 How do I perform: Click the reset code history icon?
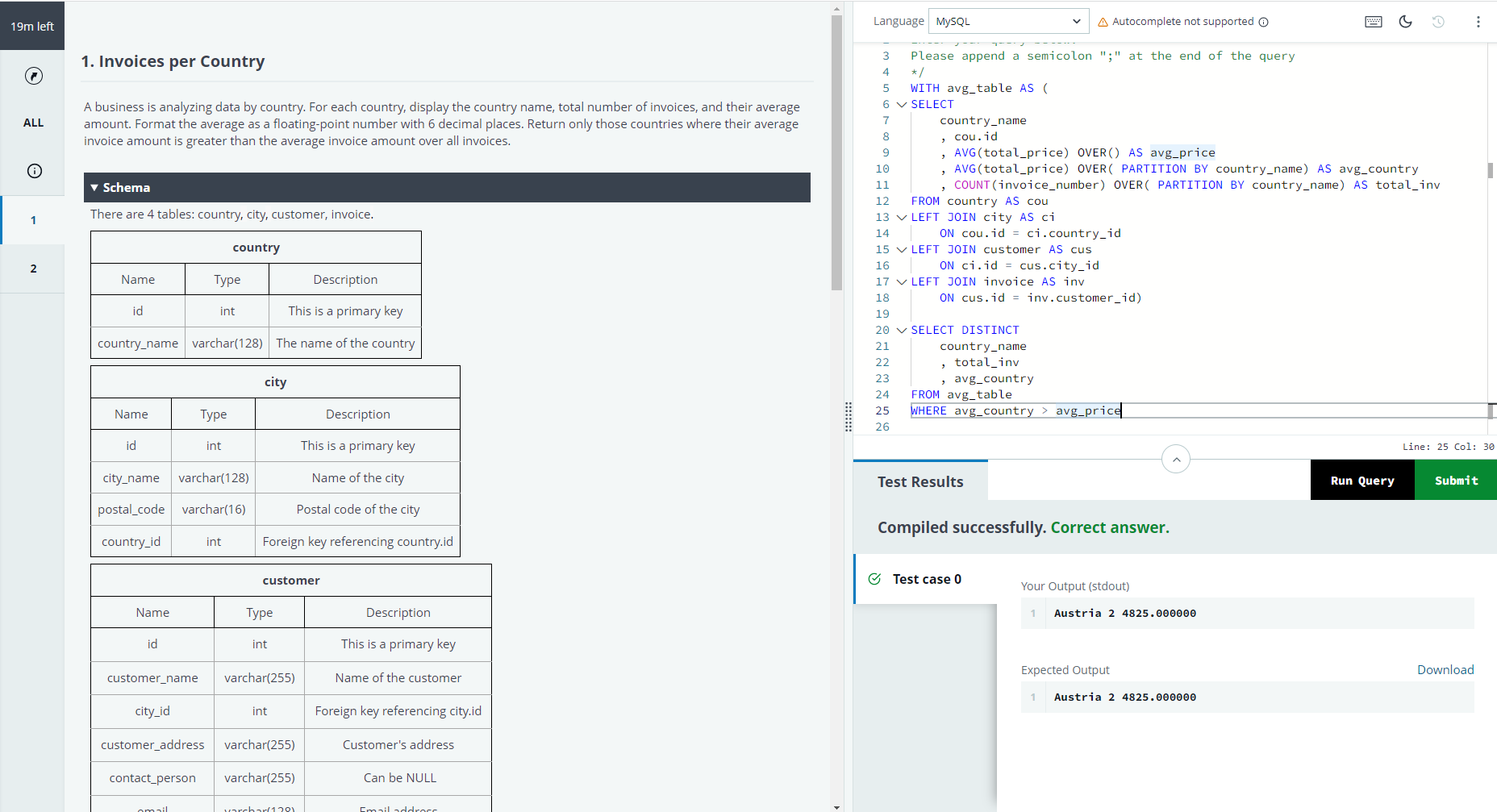1438,22
